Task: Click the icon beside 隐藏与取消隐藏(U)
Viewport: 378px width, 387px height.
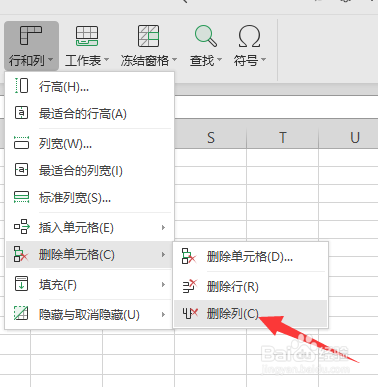Action: 21,313
